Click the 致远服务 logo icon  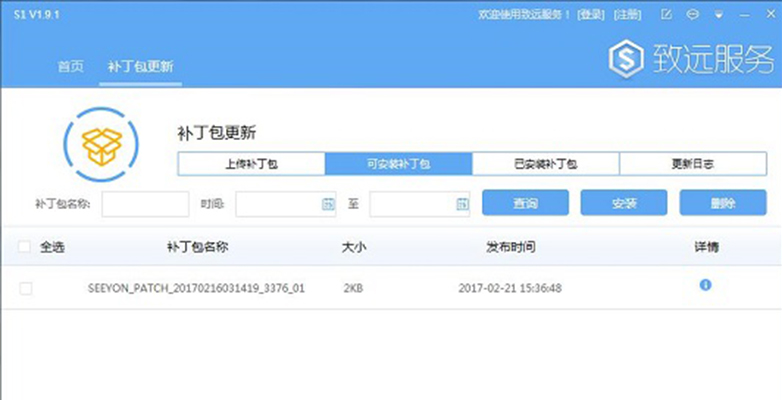[x=626, y=59]
